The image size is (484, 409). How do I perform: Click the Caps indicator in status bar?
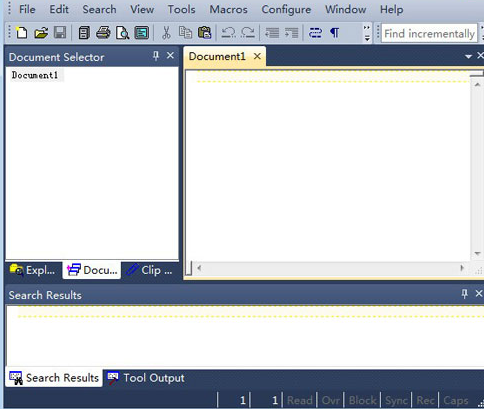[455, 400]
